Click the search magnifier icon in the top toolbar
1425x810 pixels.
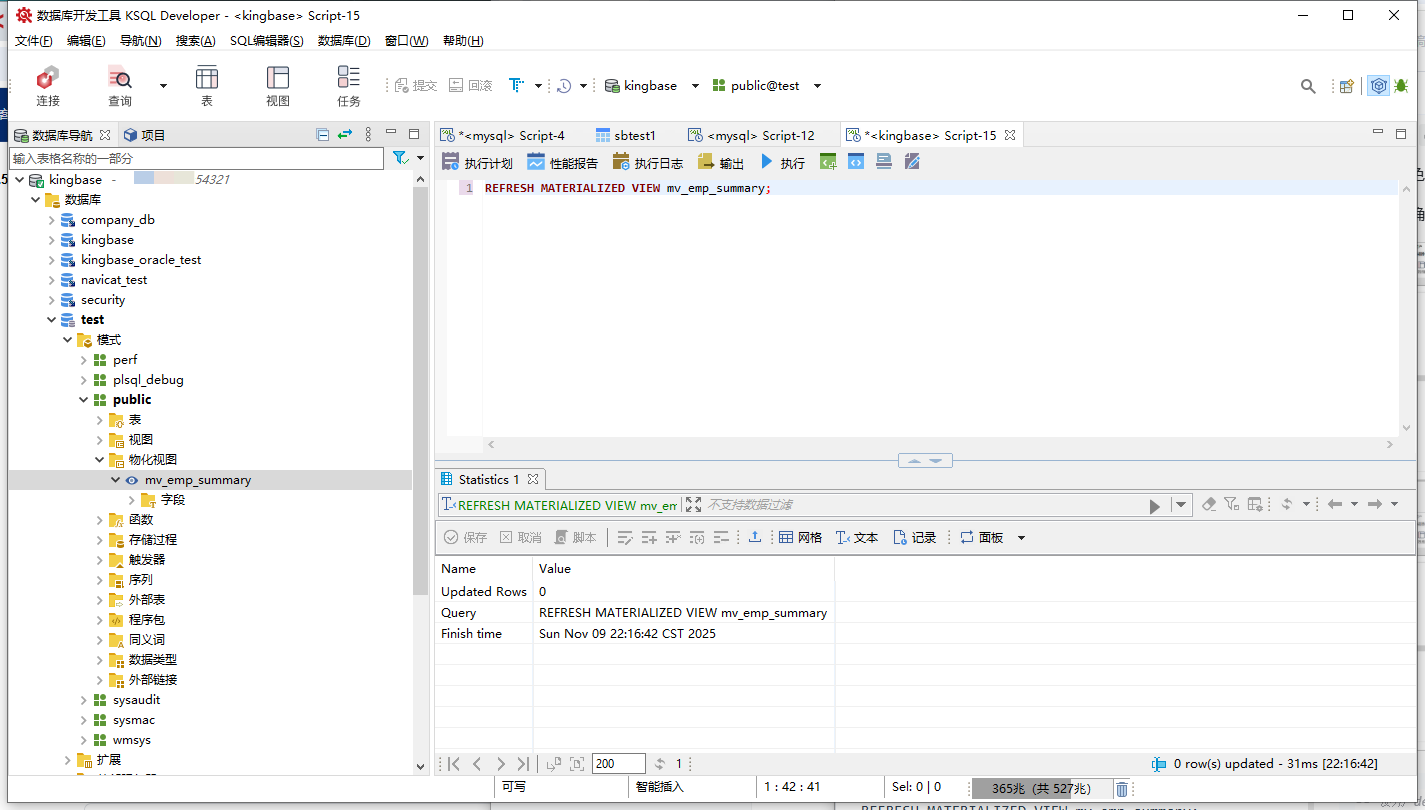(x=1308, y=86)
